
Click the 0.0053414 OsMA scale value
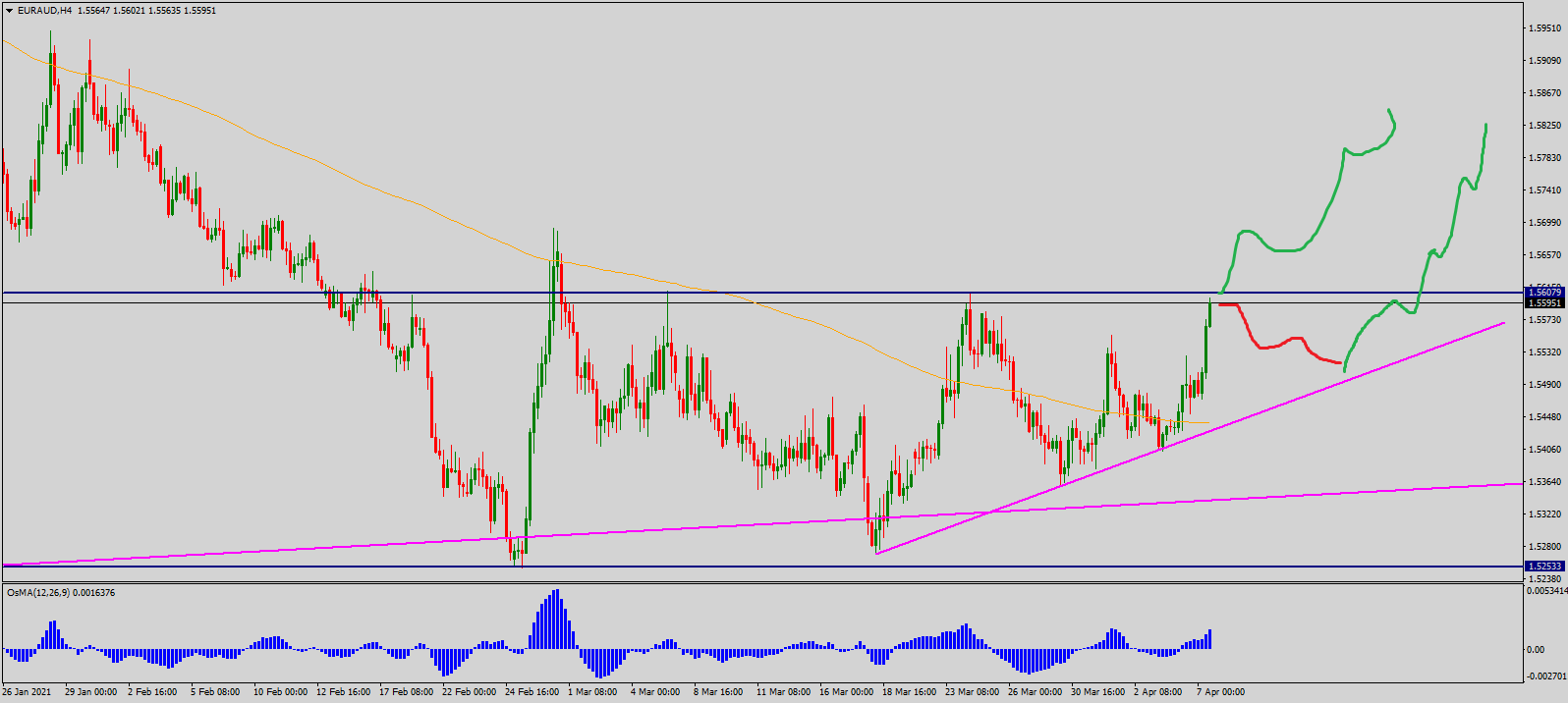point(1546,591)
